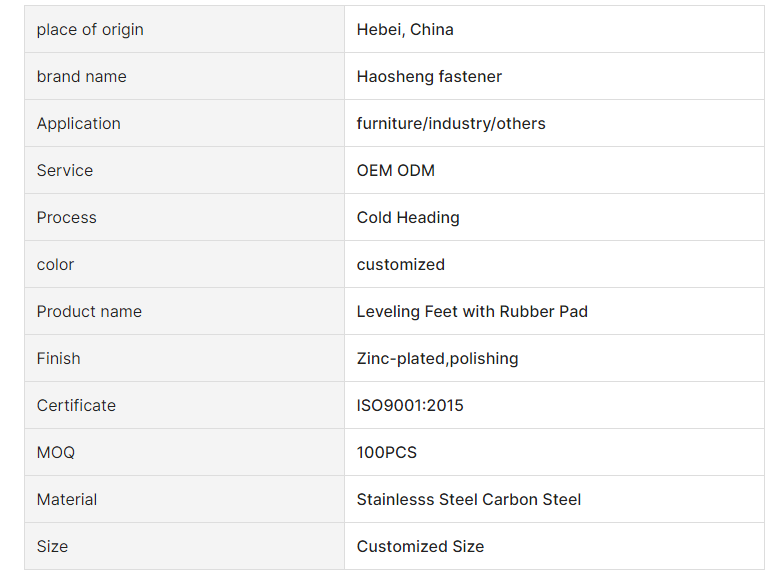The image size is (770, 576).
Task: Click the 'Finish' row label
Action: (x=59, y=359)
